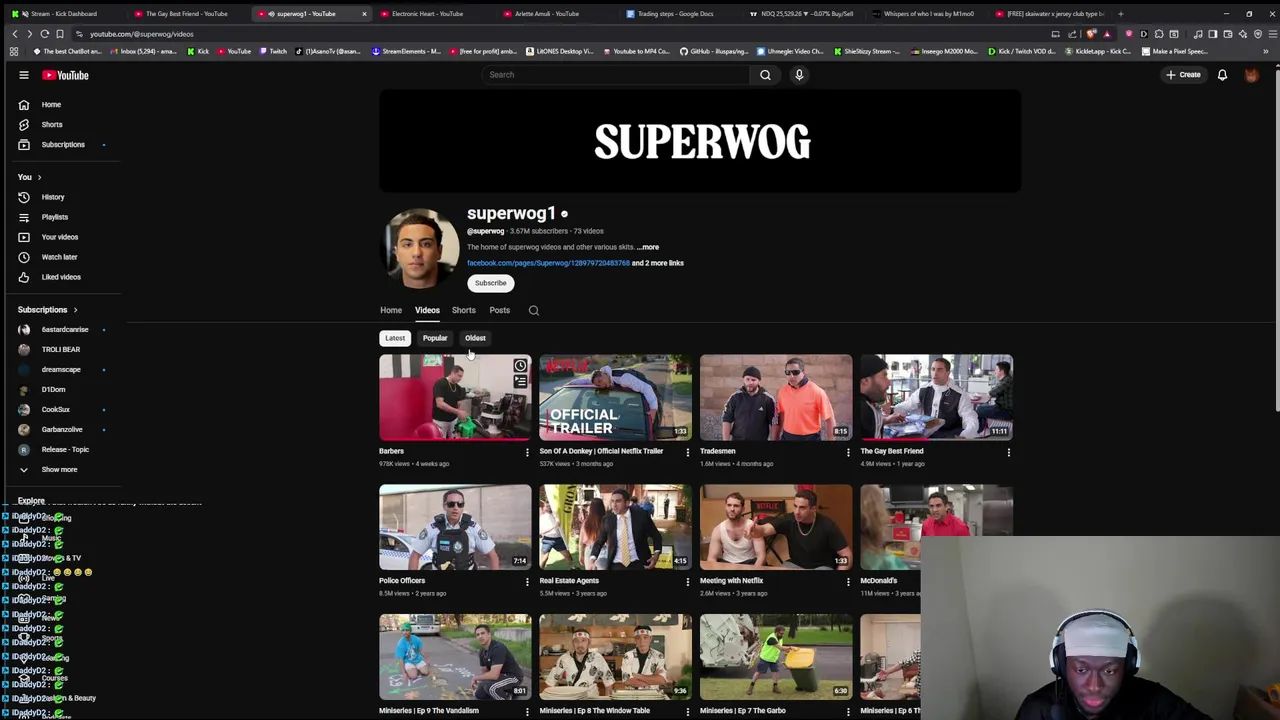Switch to channel Shorts tab
The image size is (1280, 720).
coord(463,310)
